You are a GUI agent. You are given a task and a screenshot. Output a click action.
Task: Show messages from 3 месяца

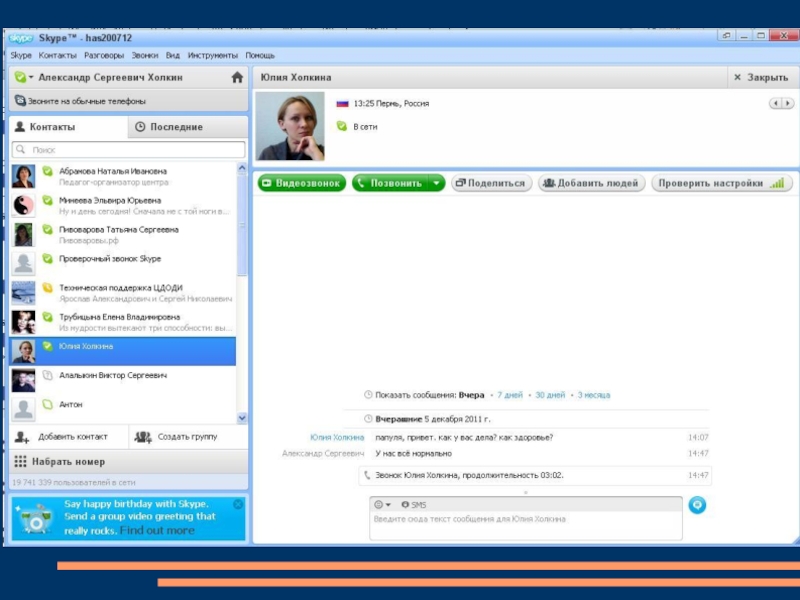594,395
